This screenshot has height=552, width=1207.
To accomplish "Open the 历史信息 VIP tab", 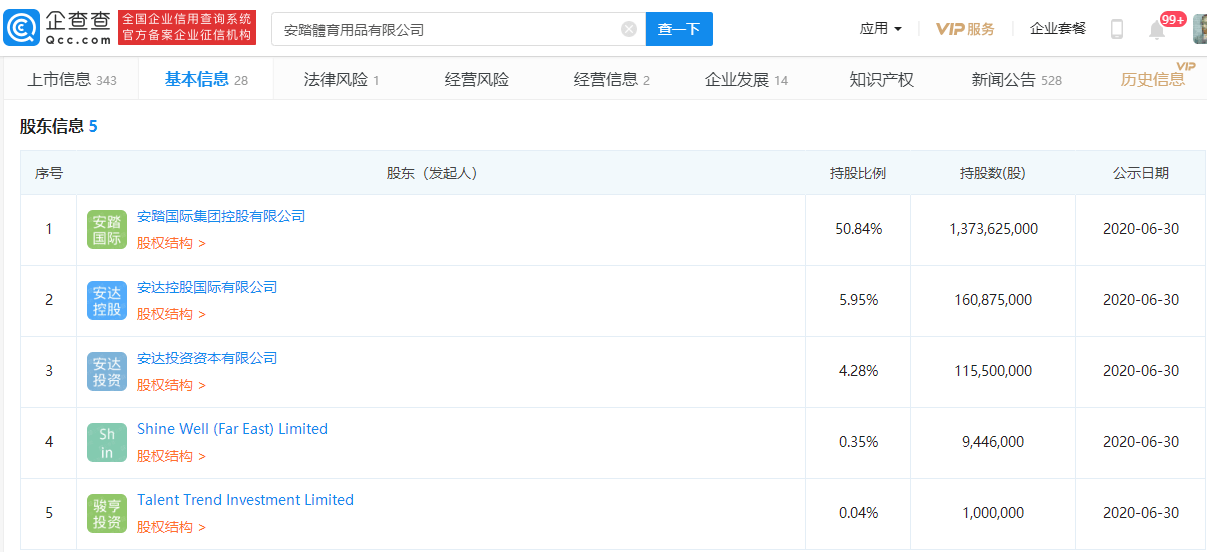I will tap(1153, 80).
